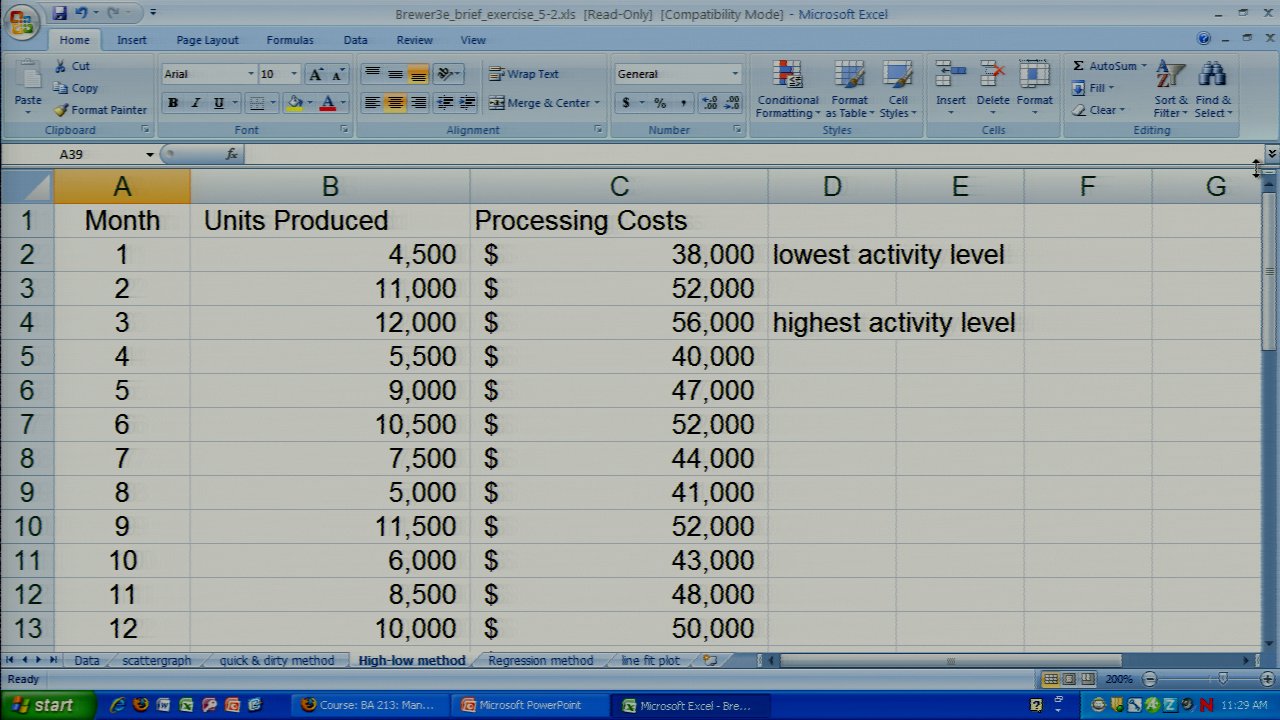The width and height of the screenshot is (1280, 720).
Task: Click inside the formula bar
Action: (700, 155)
